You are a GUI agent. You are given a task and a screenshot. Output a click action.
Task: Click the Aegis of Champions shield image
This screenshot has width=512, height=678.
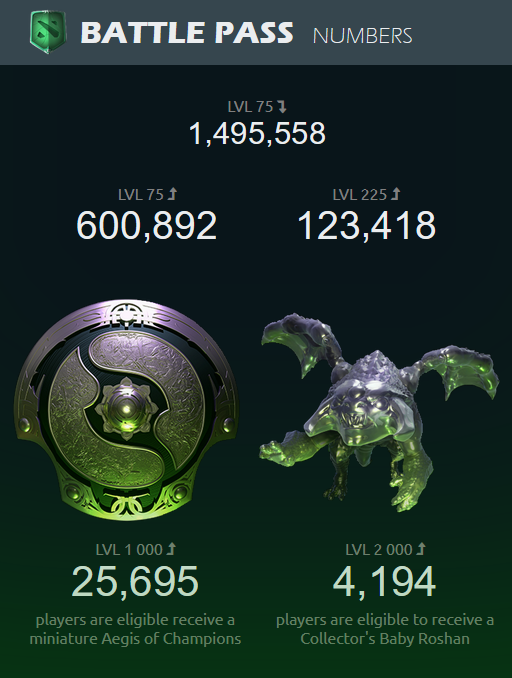pyautogui.click(x=126, y=409)
